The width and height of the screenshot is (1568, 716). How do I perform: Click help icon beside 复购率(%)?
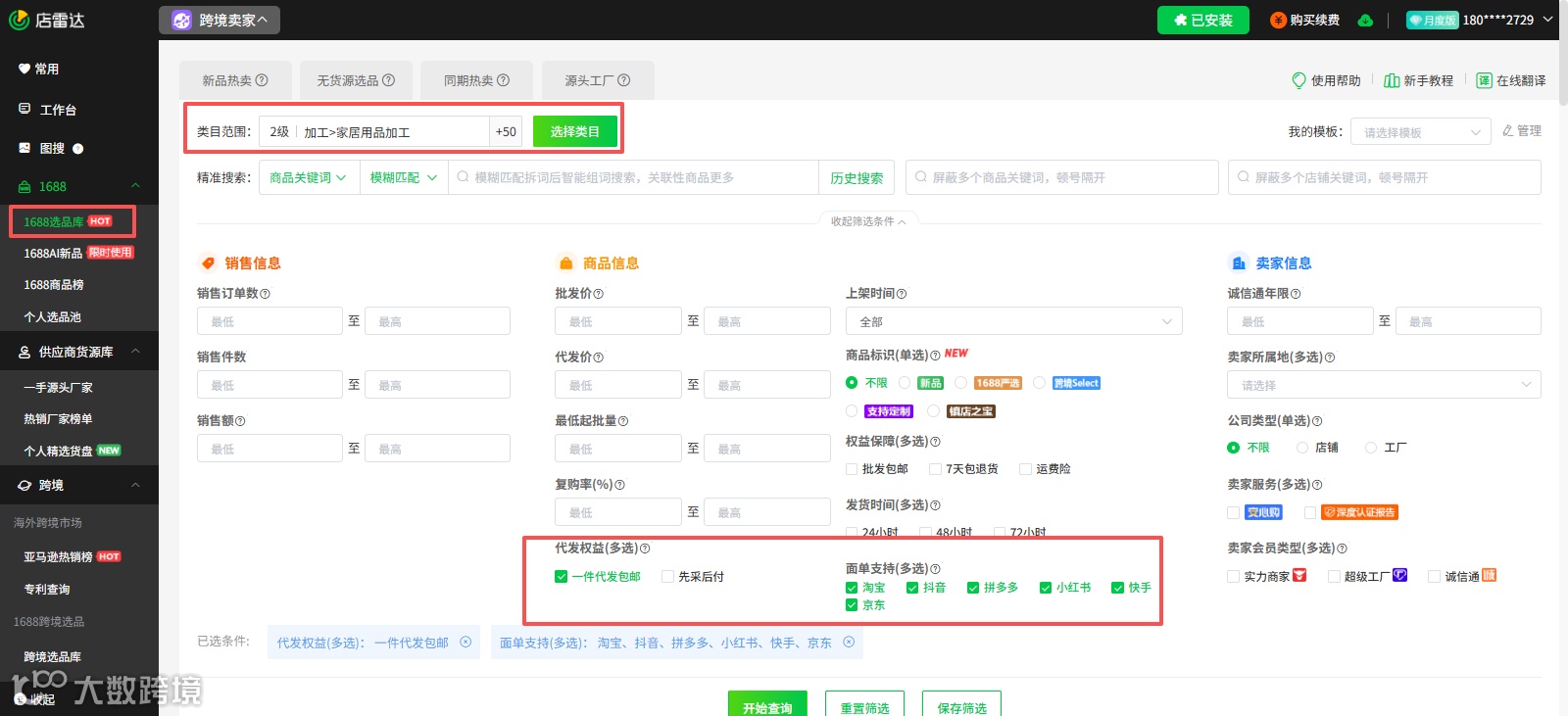click(619, 485)
